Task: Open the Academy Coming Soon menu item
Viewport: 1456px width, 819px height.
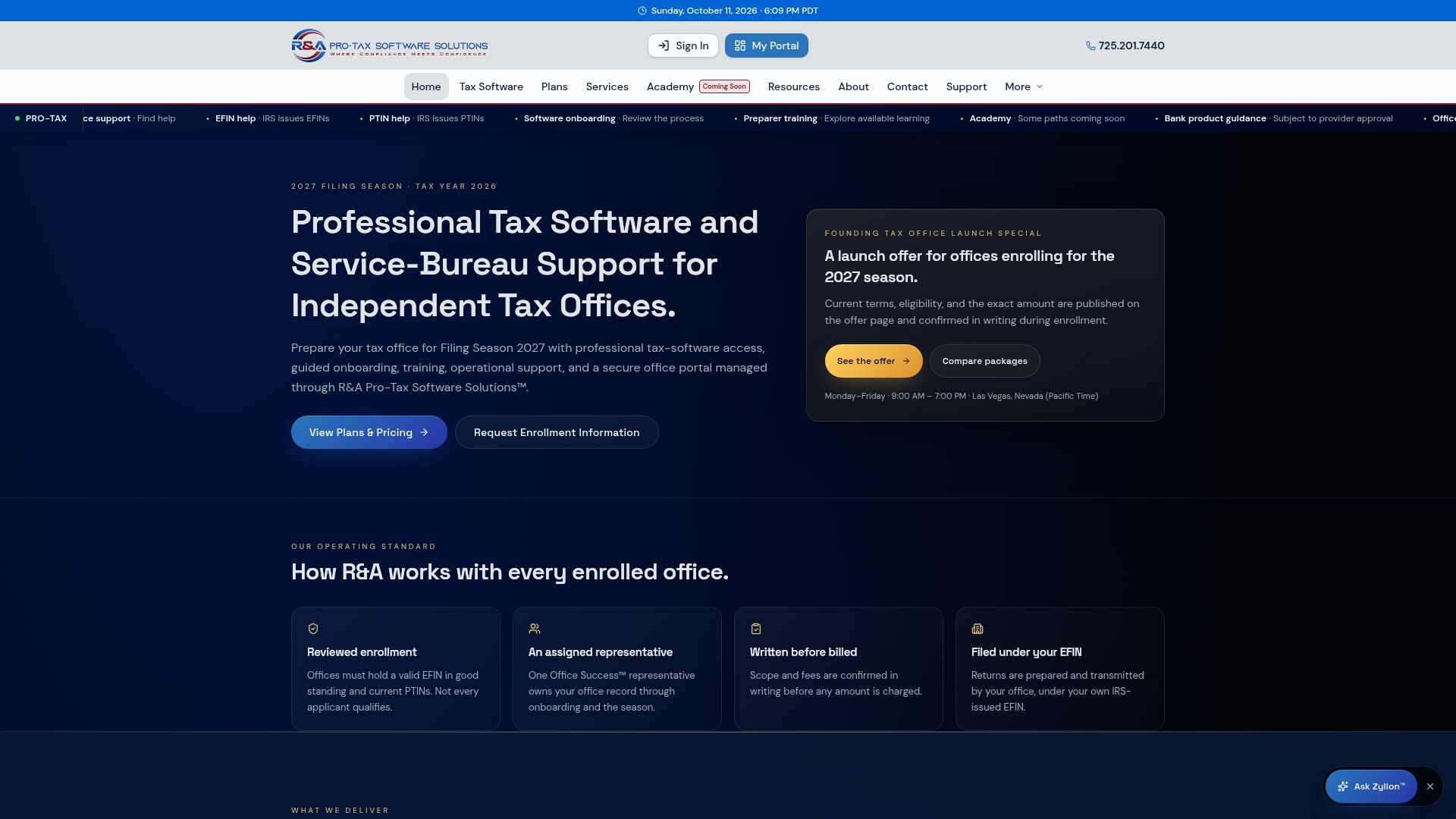Action: 698,86
